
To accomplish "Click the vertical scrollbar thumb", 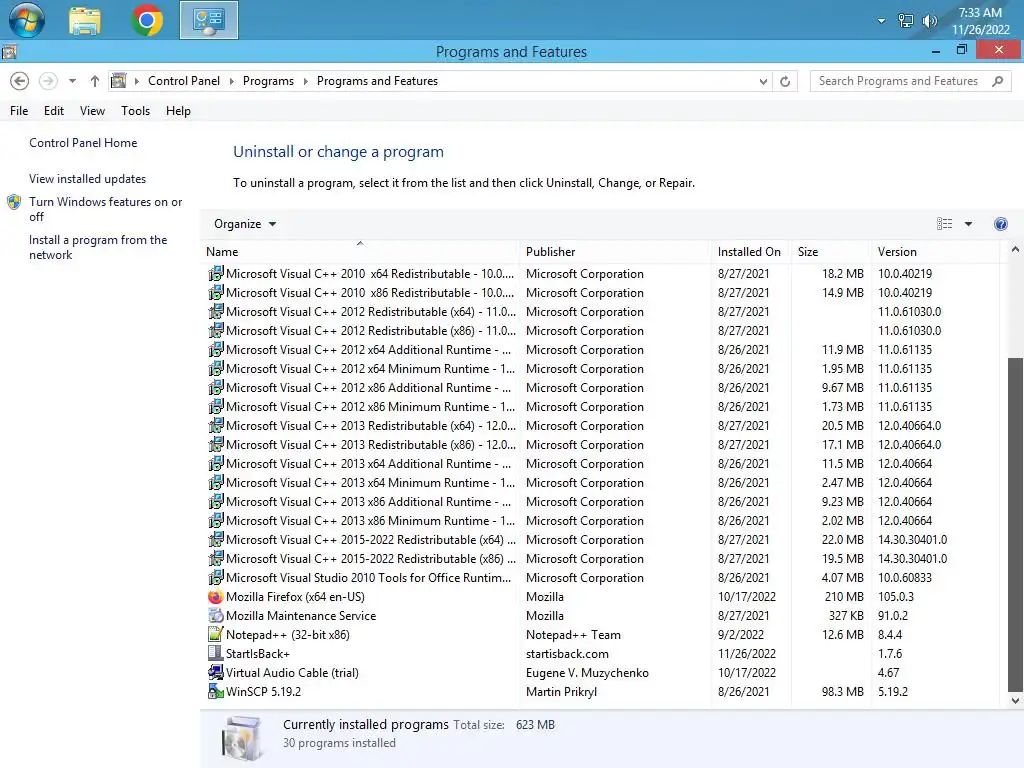I will click(1015, 524).
